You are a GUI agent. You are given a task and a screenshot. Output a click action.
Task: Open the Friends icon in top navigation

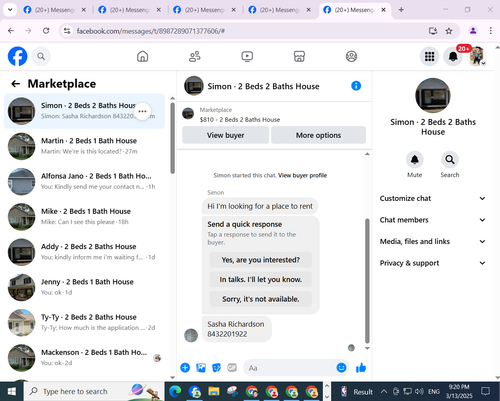pyautogui.click(x=195, y=56)
